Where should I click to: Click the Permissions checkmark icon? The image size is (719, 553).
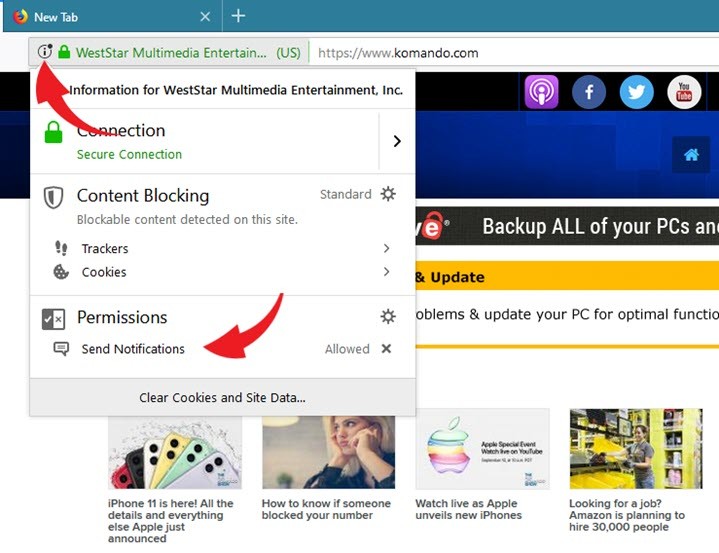tap(53, 319)
